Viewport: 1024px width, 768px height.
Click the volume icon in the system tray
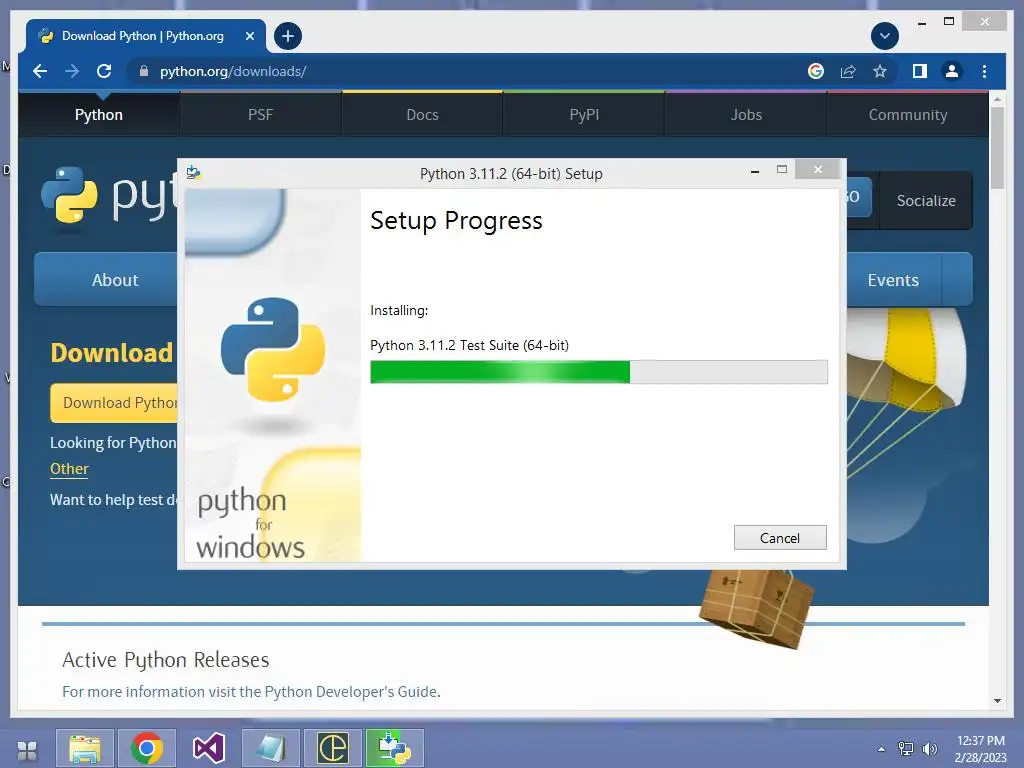[929, 748]
